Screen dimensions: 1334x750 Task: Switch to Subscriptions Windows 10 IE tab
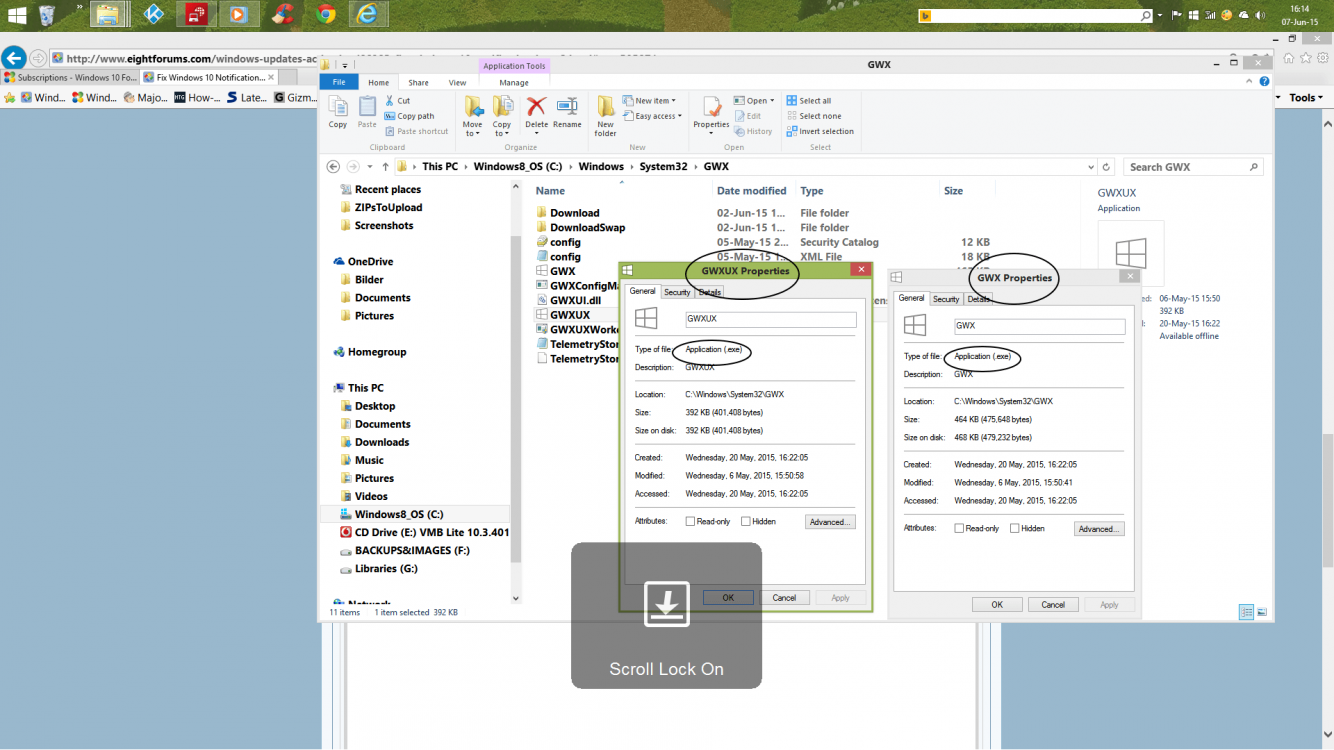(x=70, y=77)
